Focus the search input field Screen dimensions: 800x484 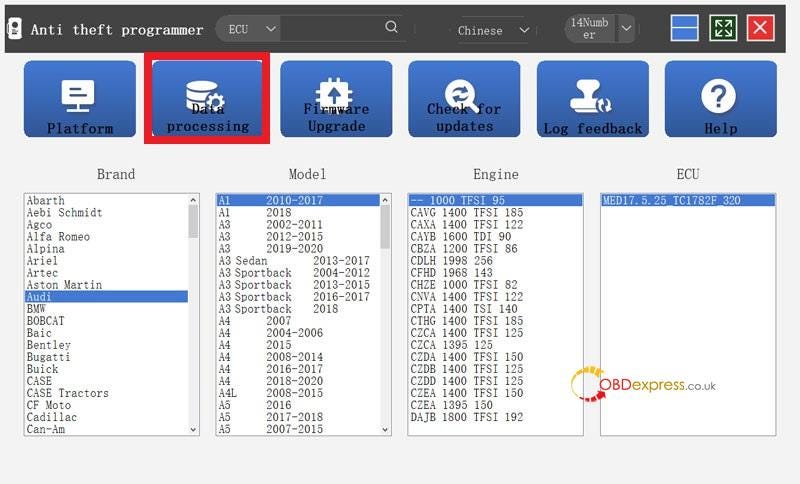coord(332,29)
